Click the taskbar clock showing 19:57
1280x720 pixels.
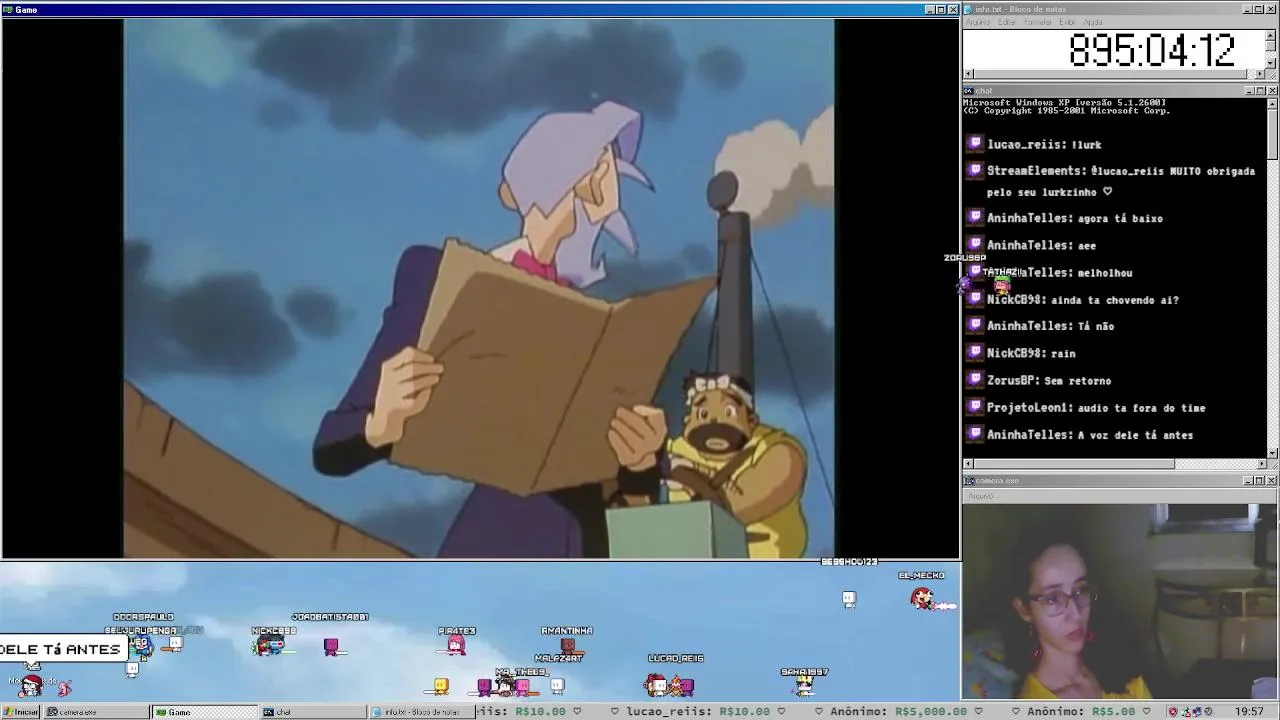tap(1249, 712)
